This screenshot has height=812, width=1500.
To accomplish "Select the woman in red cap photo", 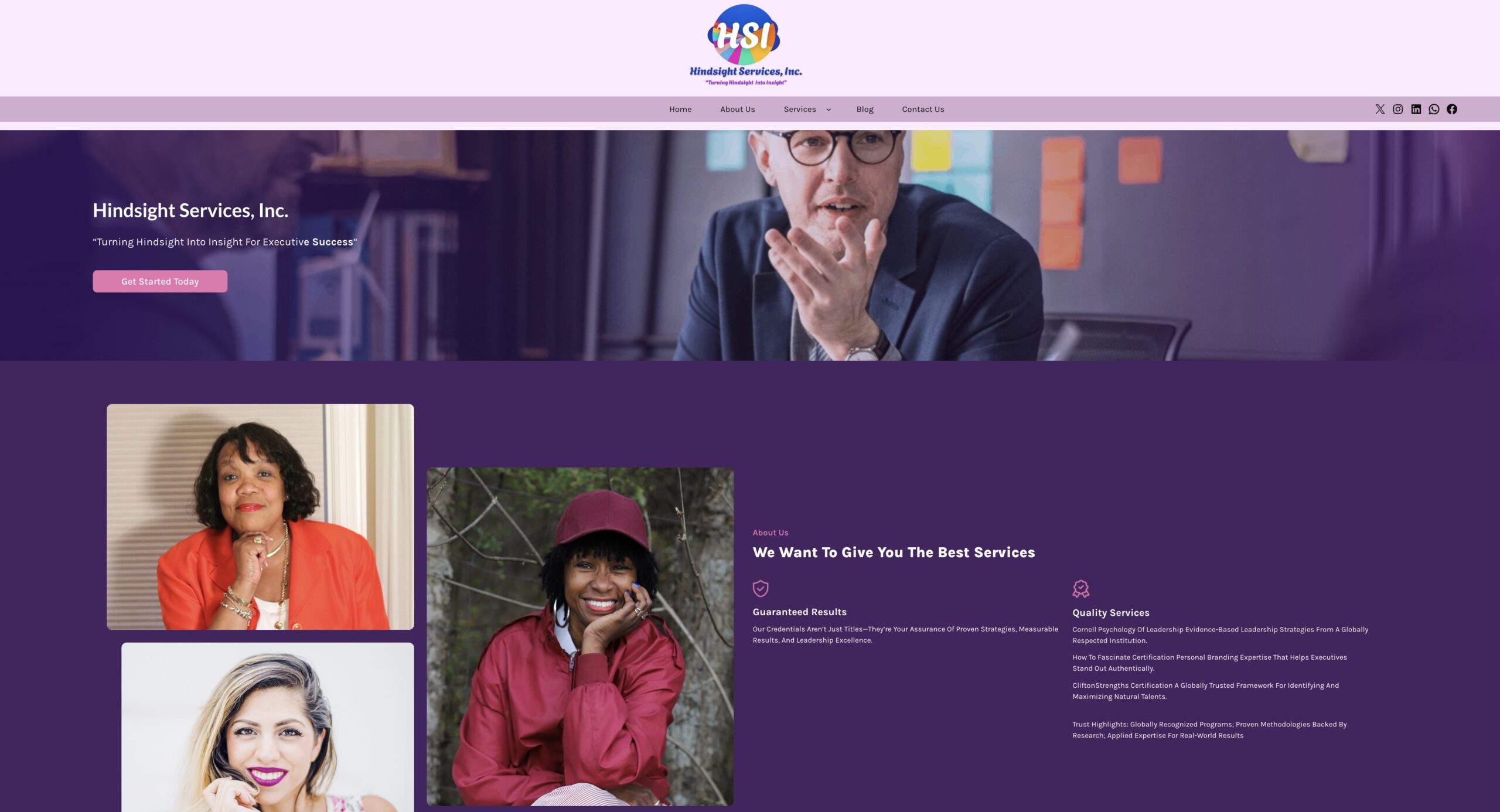I will click(x=580, y=636).
